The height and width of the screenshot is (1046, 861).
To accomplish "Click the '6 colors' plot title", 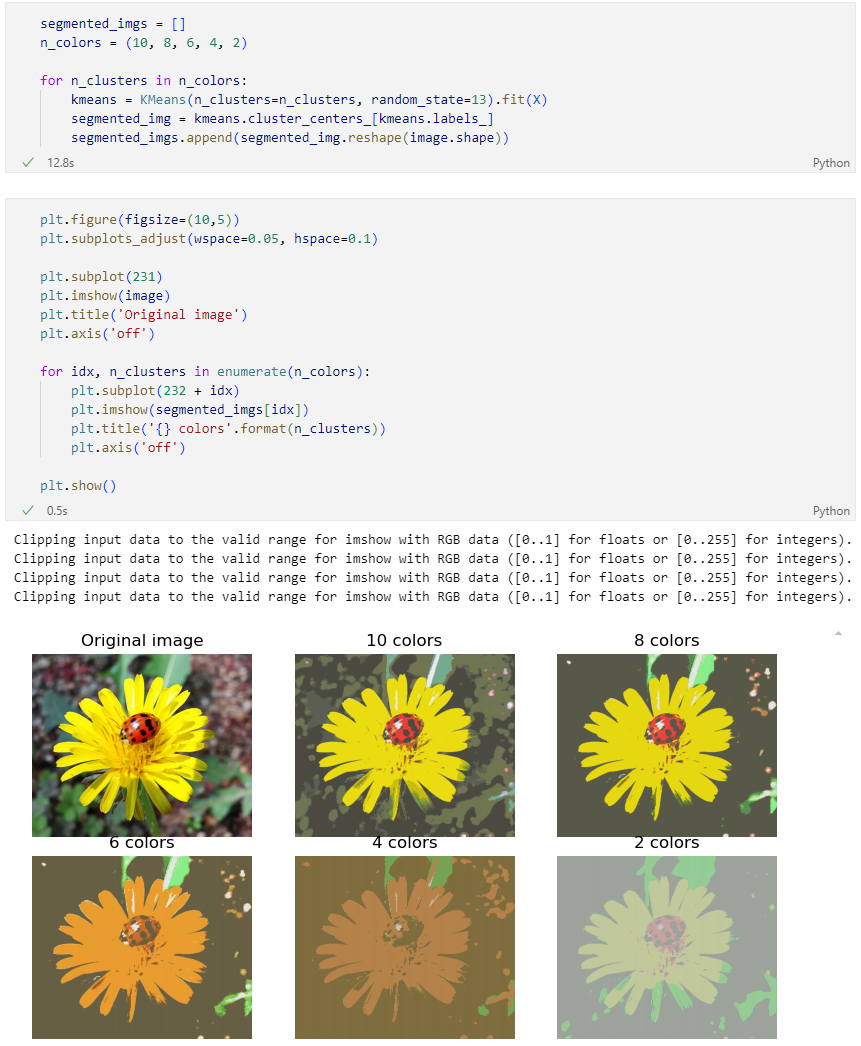I will point(142,843).
